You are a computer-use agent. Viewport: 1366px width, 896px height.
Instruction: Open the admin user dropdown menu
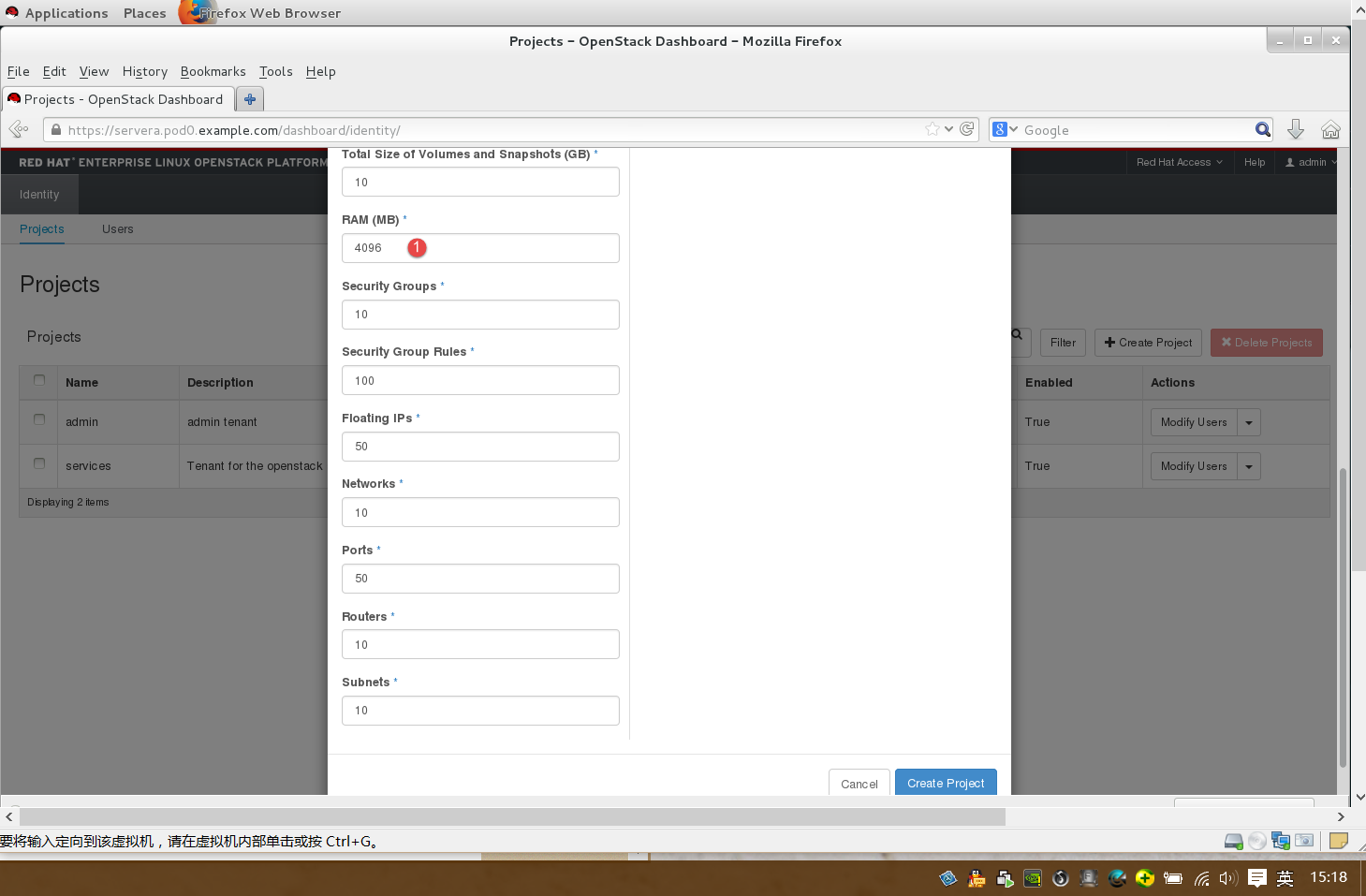click(1311, 162)
